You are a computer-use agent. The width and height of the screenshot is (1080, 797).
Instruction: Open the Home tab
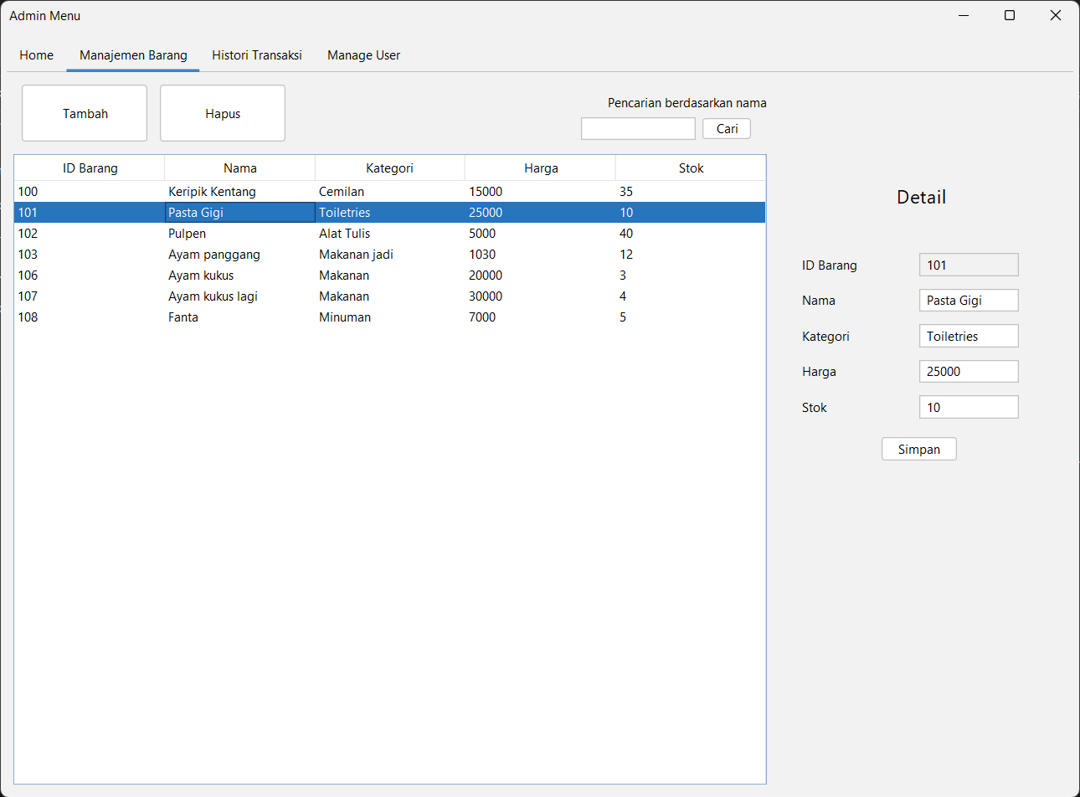(36, 55)
